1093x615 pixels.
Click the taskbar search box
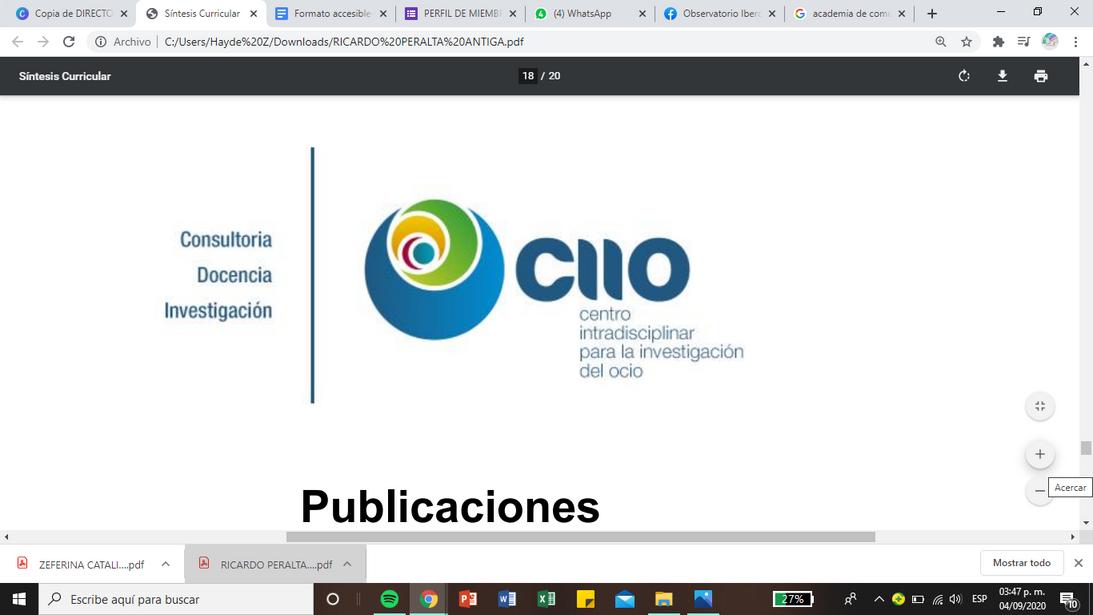(176, 599)
